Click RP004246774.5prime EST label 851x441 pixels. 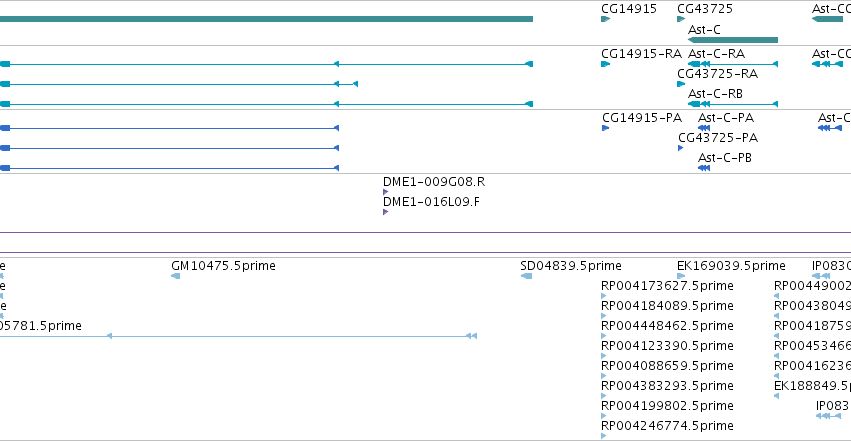coord(667,426)
